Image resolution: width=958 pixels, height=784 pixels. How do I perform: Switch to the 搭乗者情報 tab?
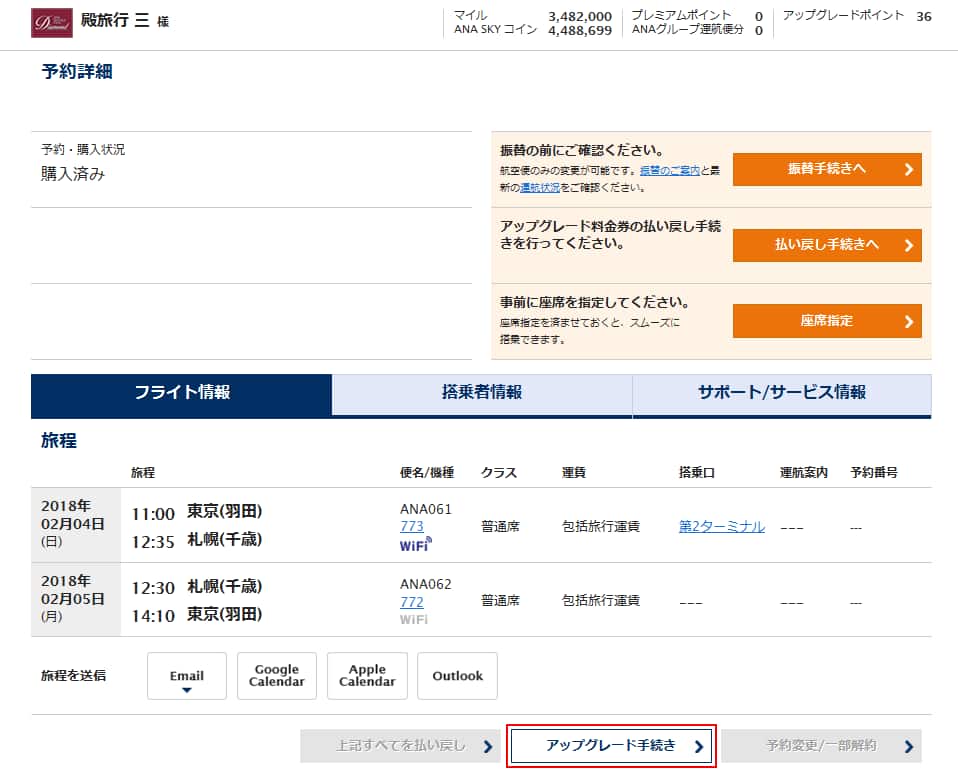(481, 393)
